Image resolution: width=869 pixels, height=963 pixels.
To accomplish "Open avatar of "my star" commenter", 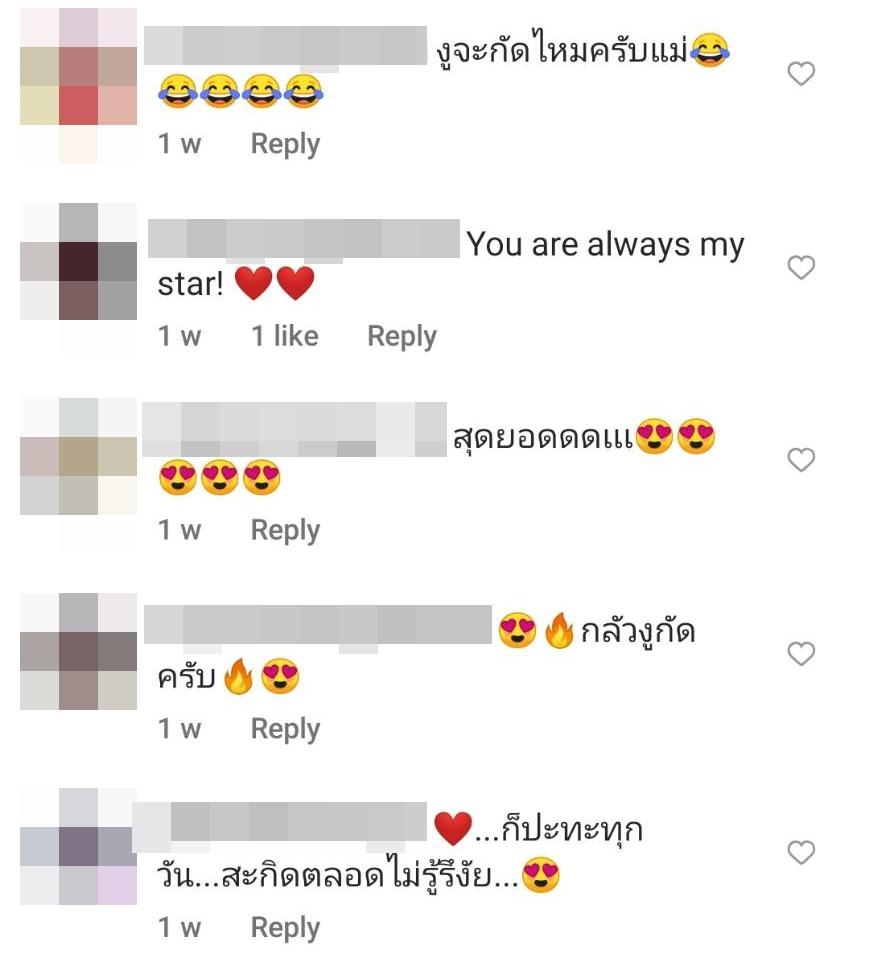I will [78, 262].
